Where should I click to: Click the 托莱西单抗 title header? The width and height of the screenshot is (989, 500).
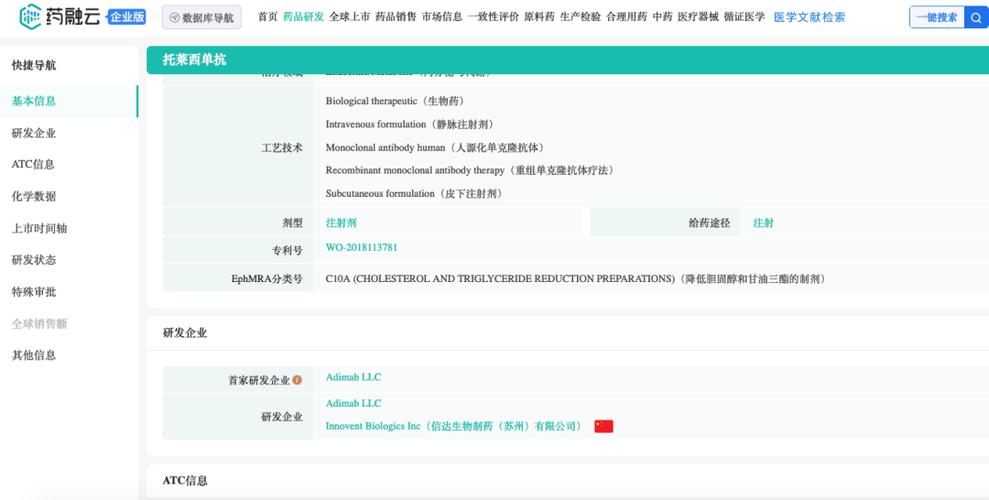pos(194,60)
